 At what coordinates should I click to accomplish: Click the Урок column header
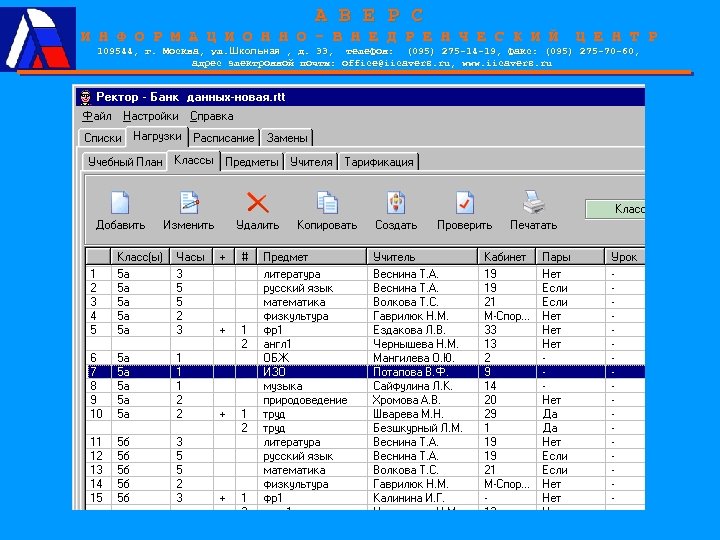click(624, 257)
